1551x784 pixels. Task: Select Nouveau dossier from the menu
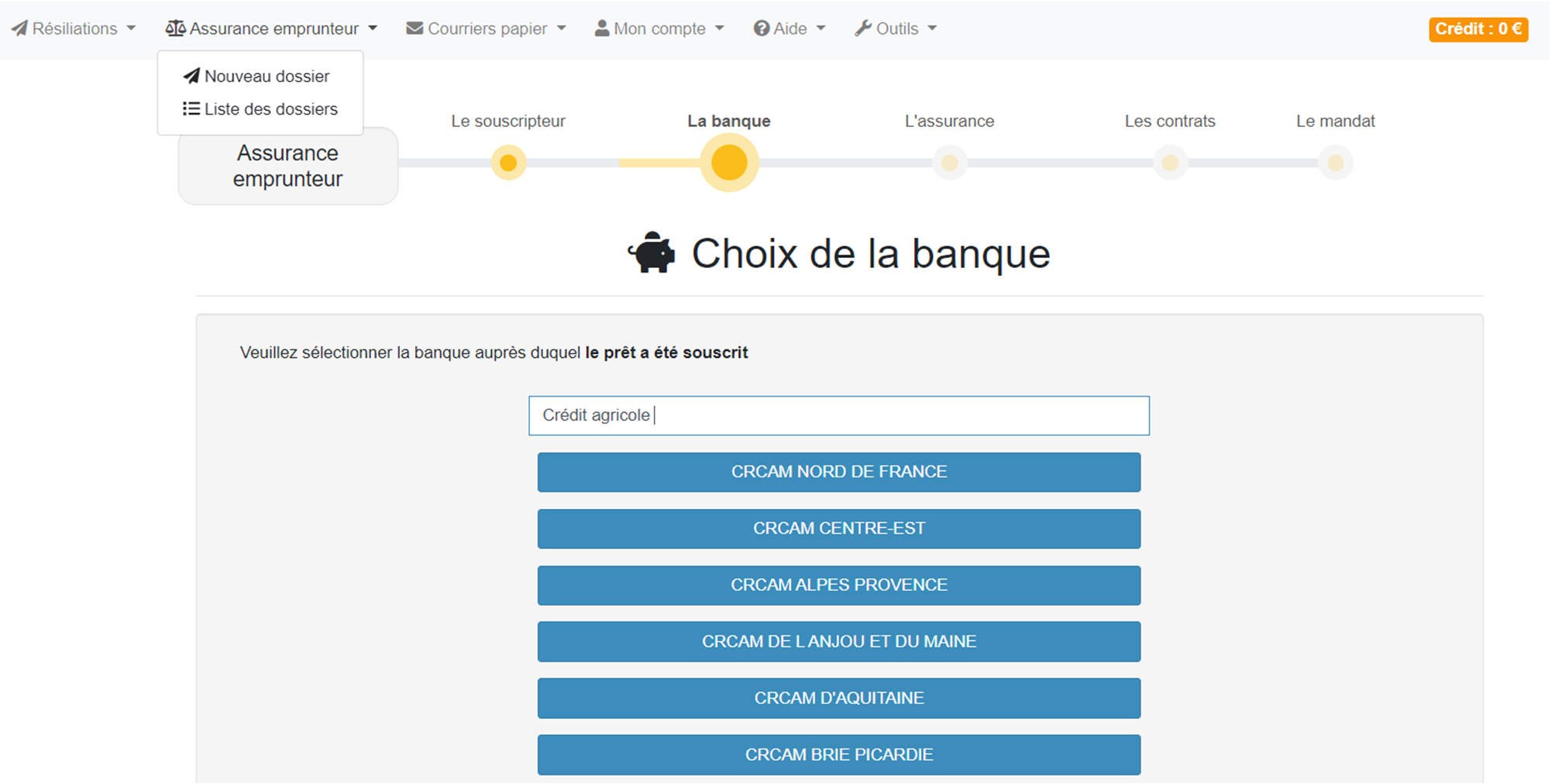coord(267,76)
